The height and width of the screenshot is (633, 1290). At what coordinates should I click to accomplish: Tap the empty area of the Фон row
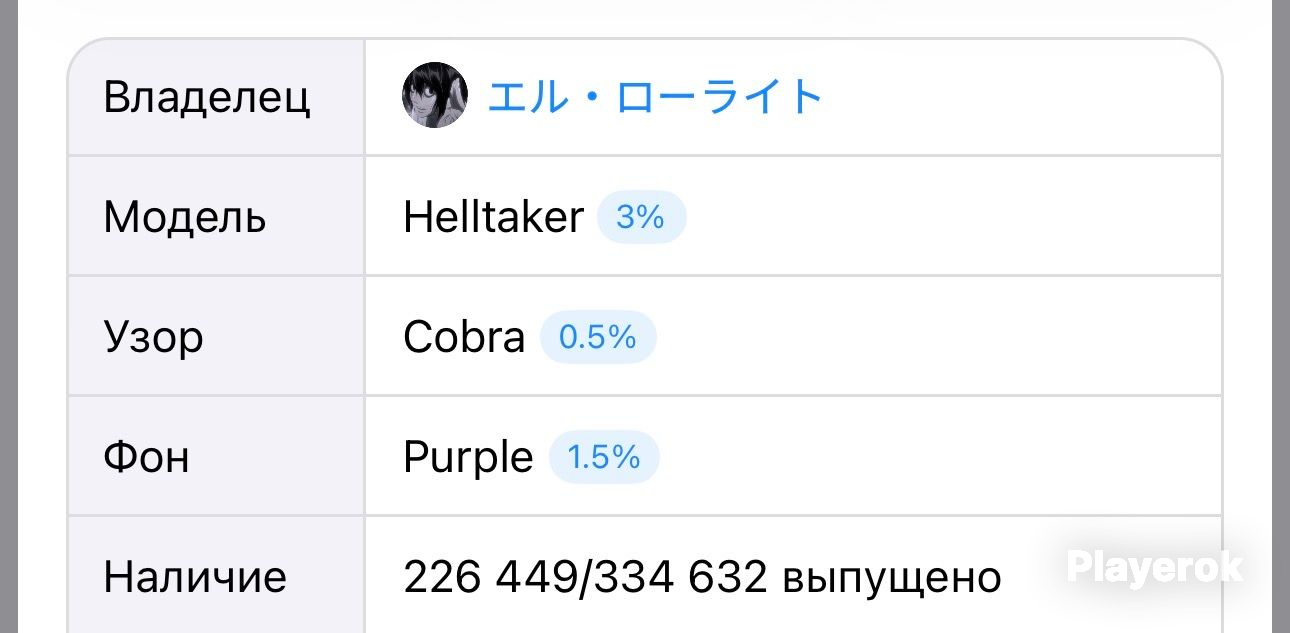[940, 457]
